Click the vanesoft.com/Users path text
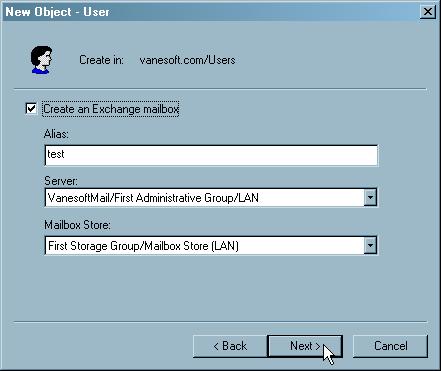 coord(187,60)
